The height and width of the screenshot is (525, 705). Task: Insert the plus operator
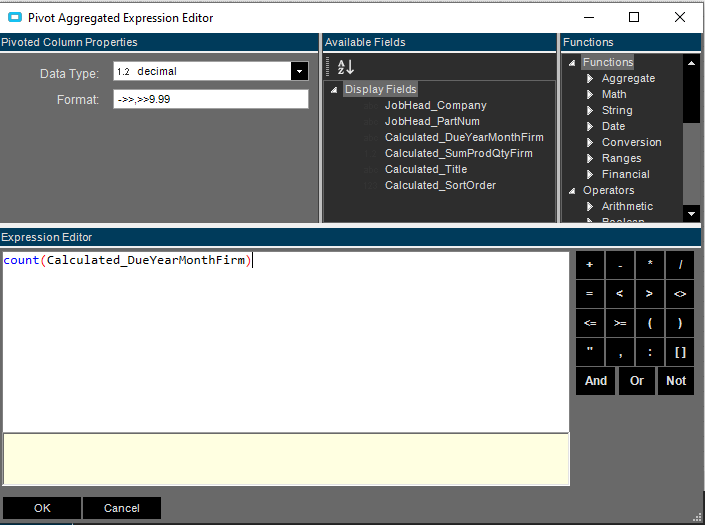[x=589, y=265]
